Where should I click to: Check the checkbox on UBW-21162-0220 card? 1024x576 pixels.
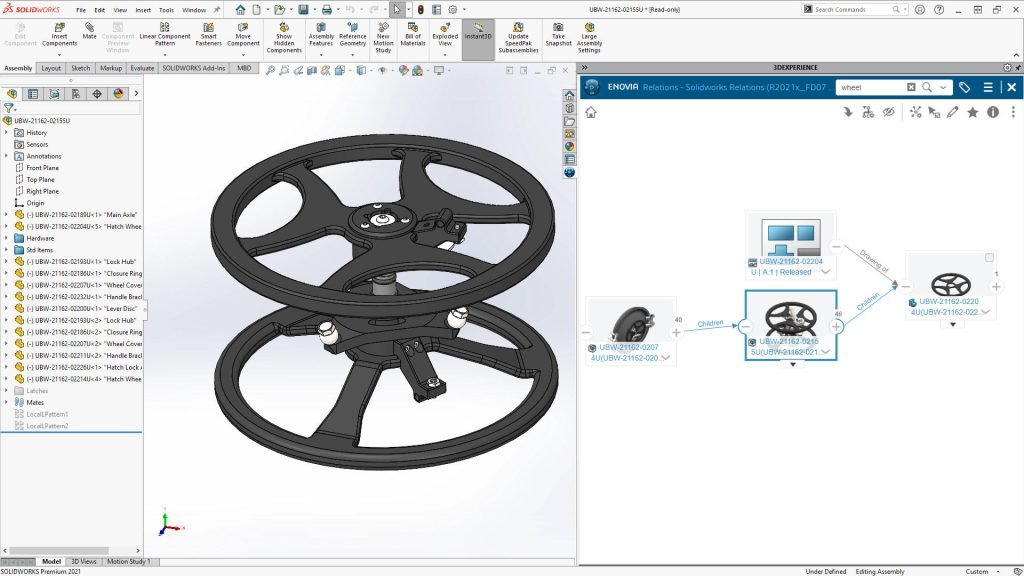click(989, 258)
